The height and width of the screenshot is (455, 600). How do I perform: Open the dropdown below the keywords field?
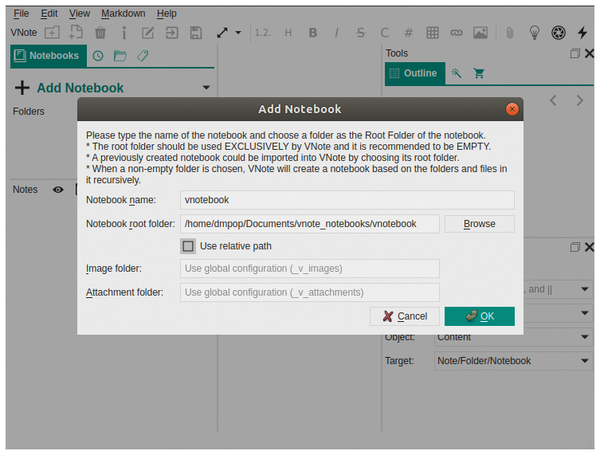click(585, 313)
